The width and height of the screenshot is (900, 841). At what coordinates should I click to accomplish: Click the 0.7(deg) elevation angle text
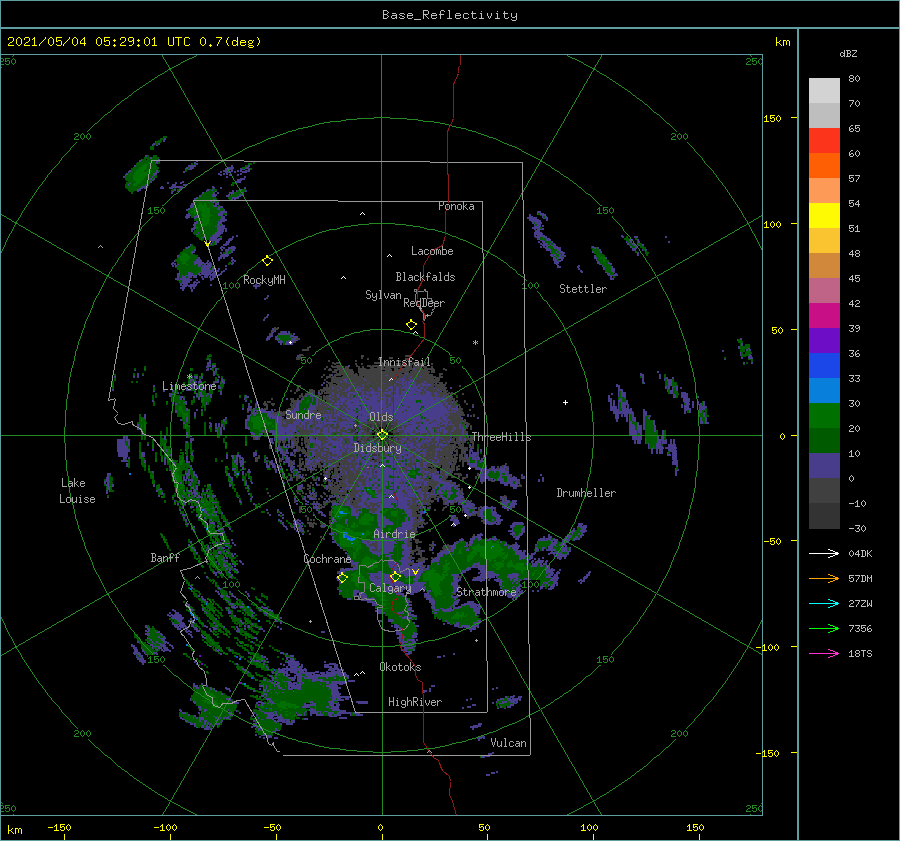(230, 42)
